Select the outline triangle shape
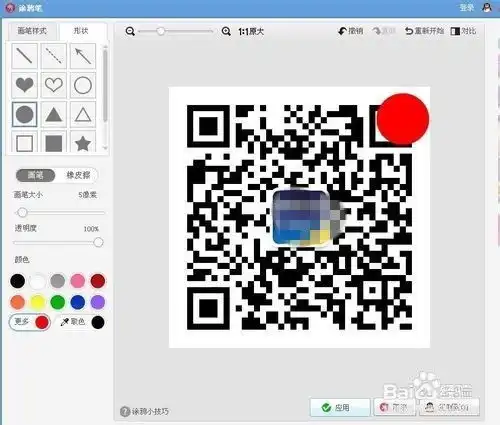 [x=83, y=114]
